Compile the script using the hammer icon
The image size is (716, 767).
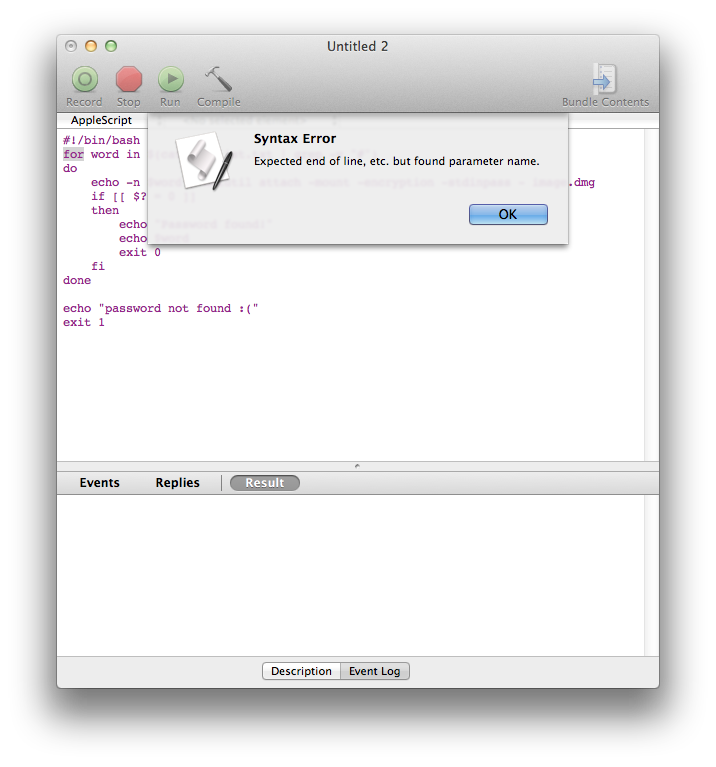coord(218,79)
